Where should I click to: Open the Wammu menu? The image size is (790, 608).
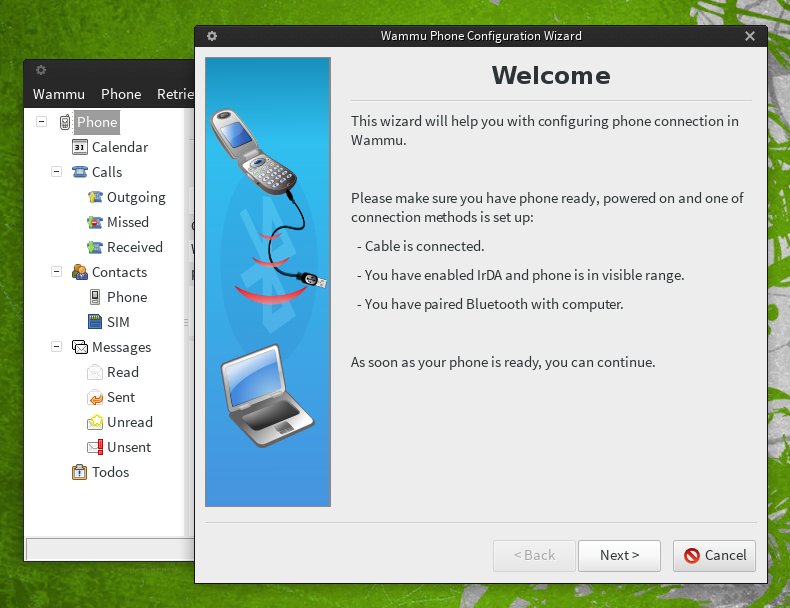click(x=59, y=94)
